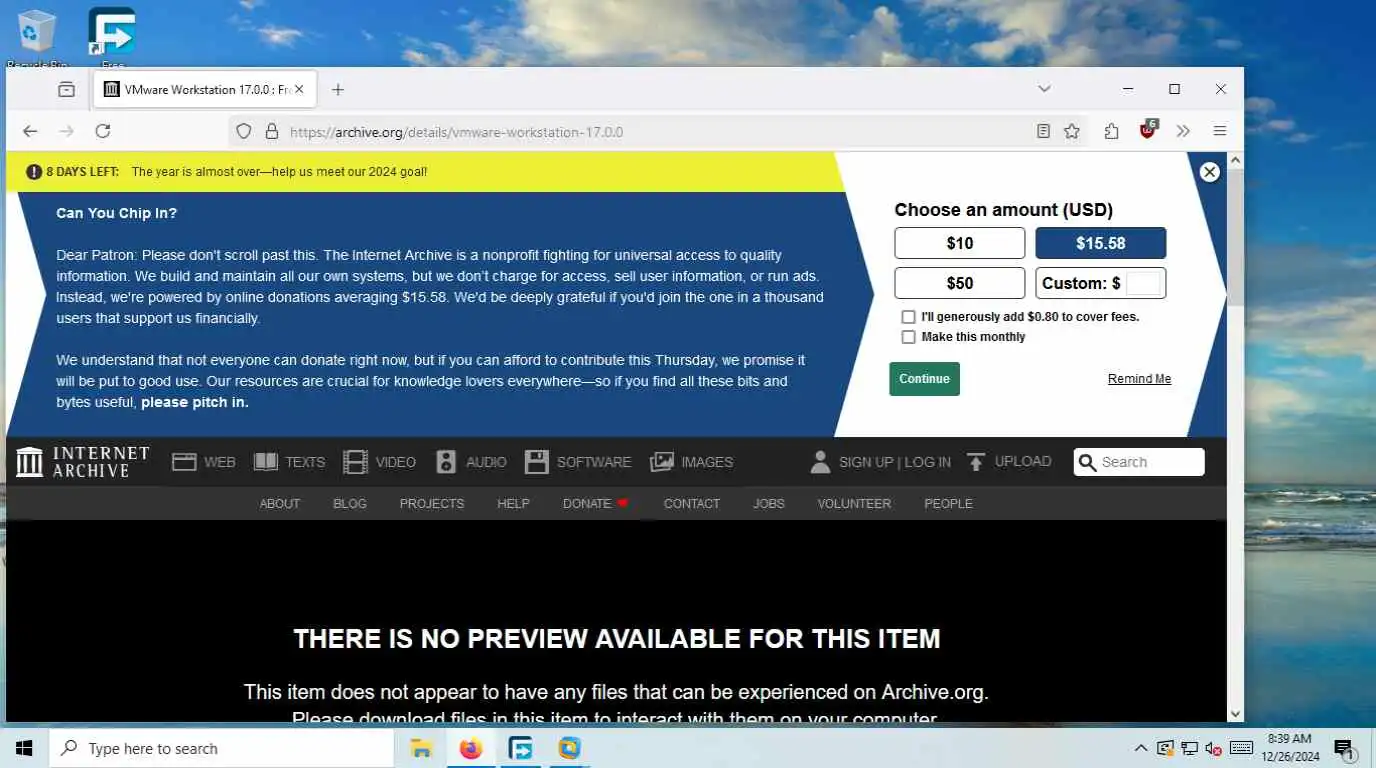The height and width of the screenshot is (768, 1376).
Task: Bookmark this page with star icon
Action: [x=1072, y=131]
